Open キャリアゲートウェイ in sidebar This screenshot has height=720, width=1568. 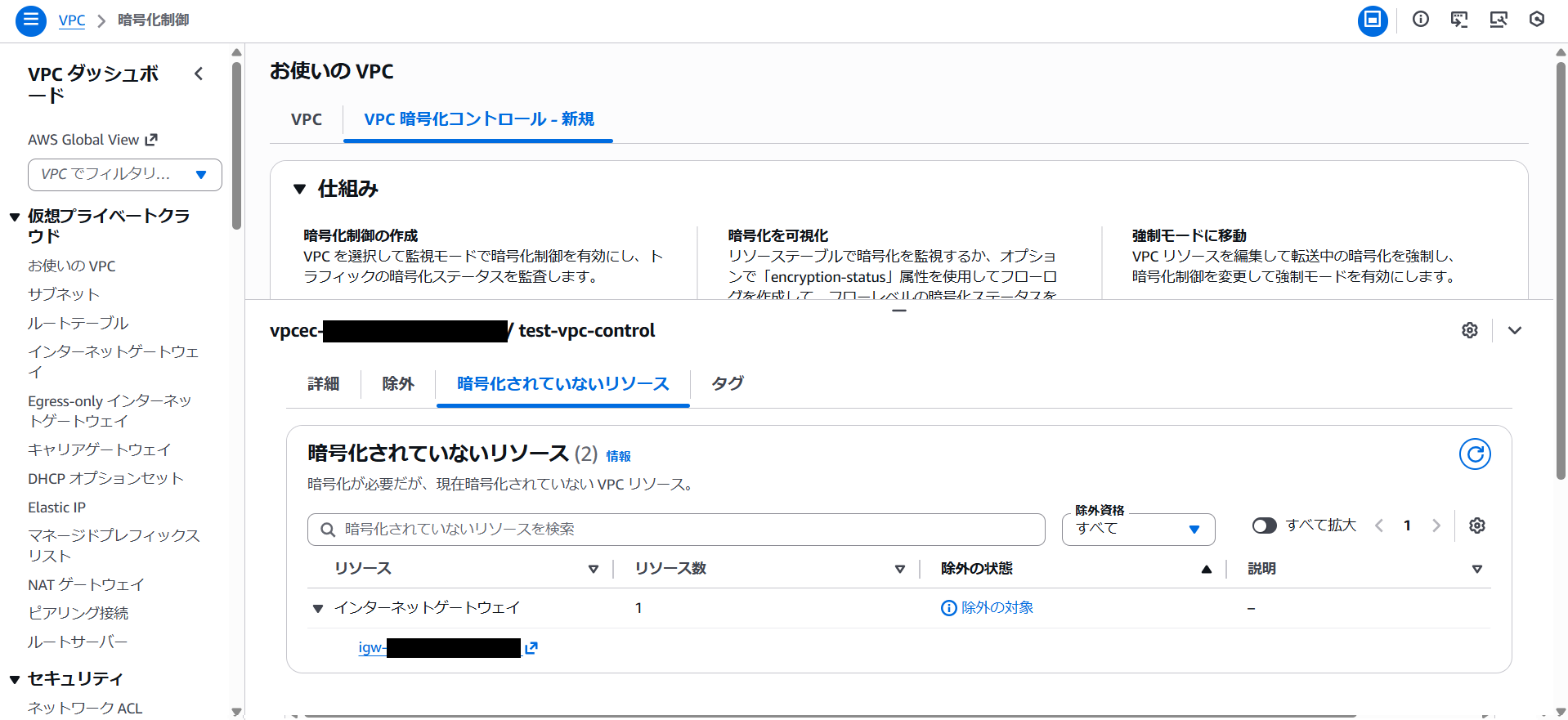[x=100, y=449]
